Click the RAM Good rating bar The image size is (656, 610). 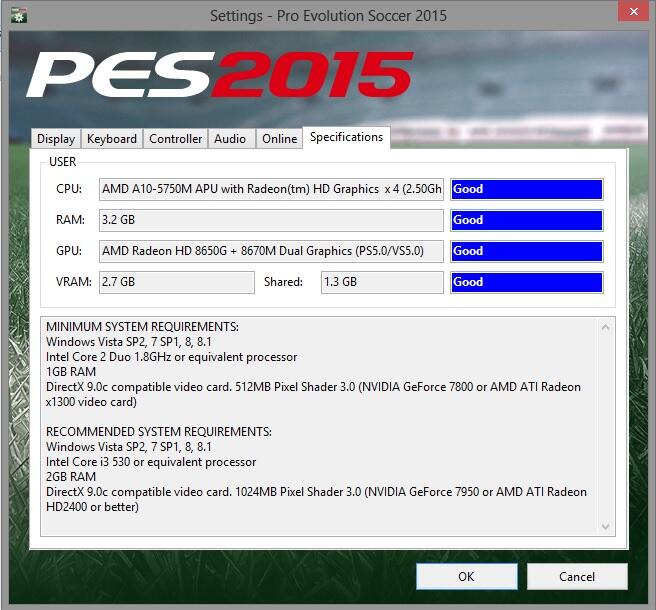(x=527, y=220)
